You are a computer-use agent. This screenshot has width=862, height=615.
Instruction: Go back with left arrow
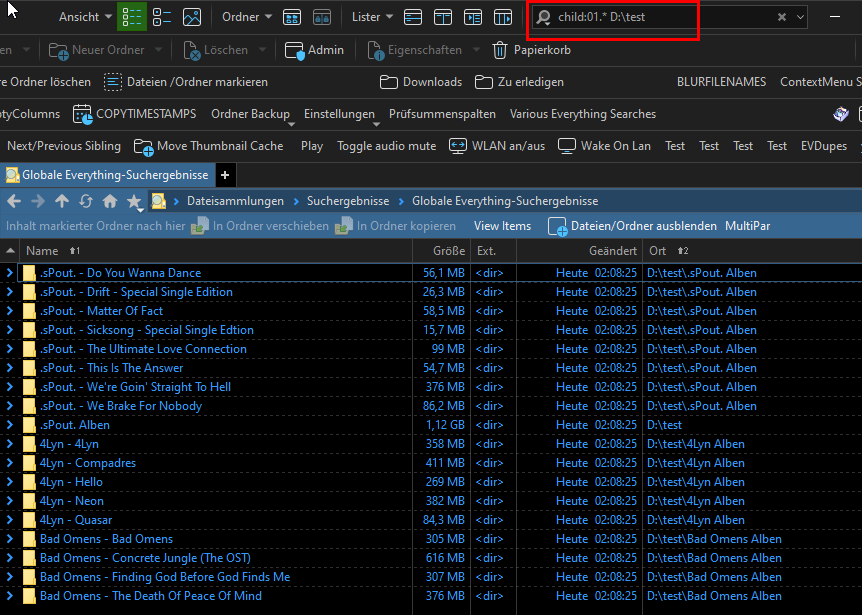[14, 201]
